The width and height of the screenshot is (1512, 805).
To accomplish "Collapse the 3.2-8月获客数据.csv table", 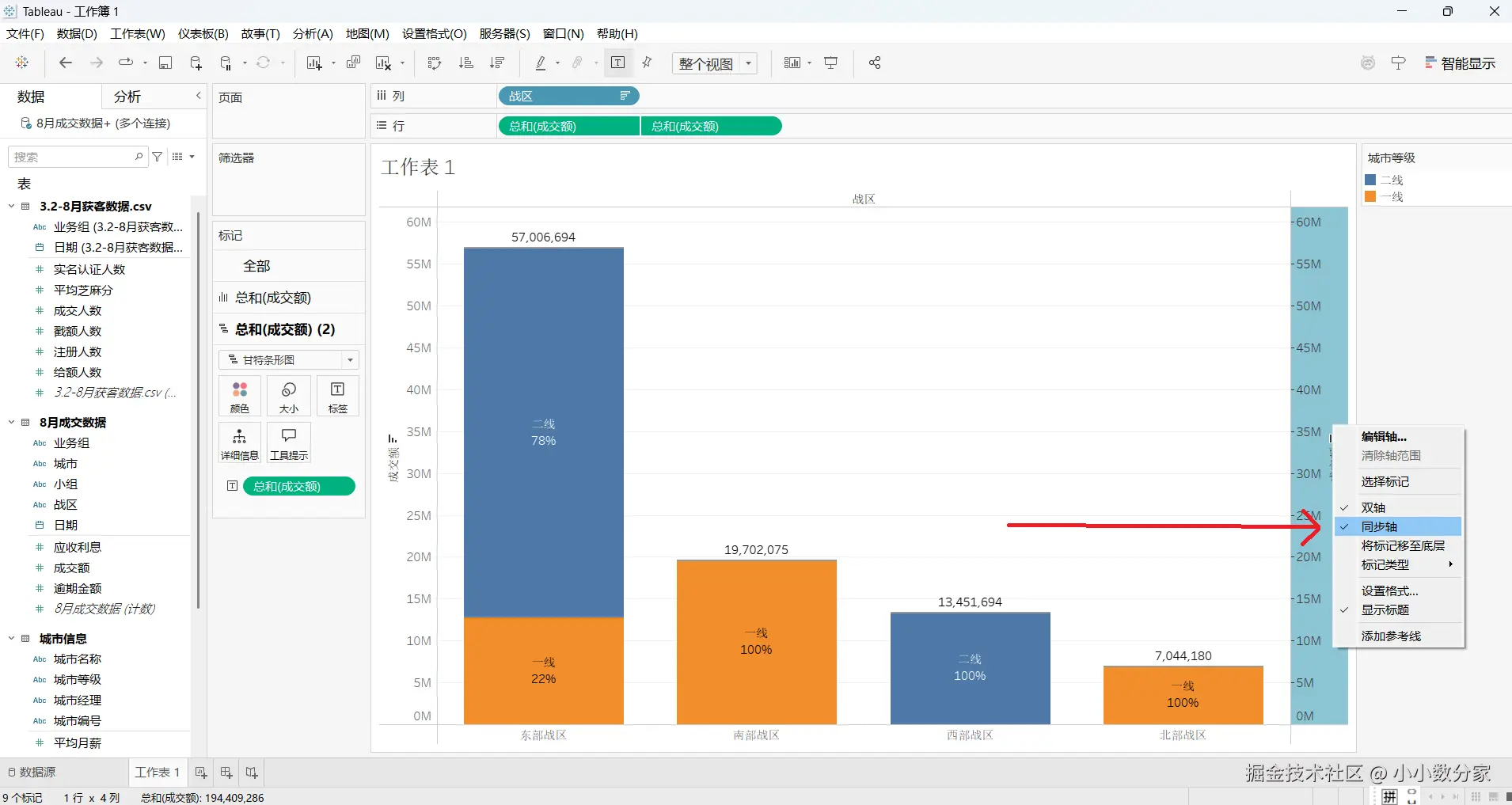I will pyautogui.click(x=12, y=206).
